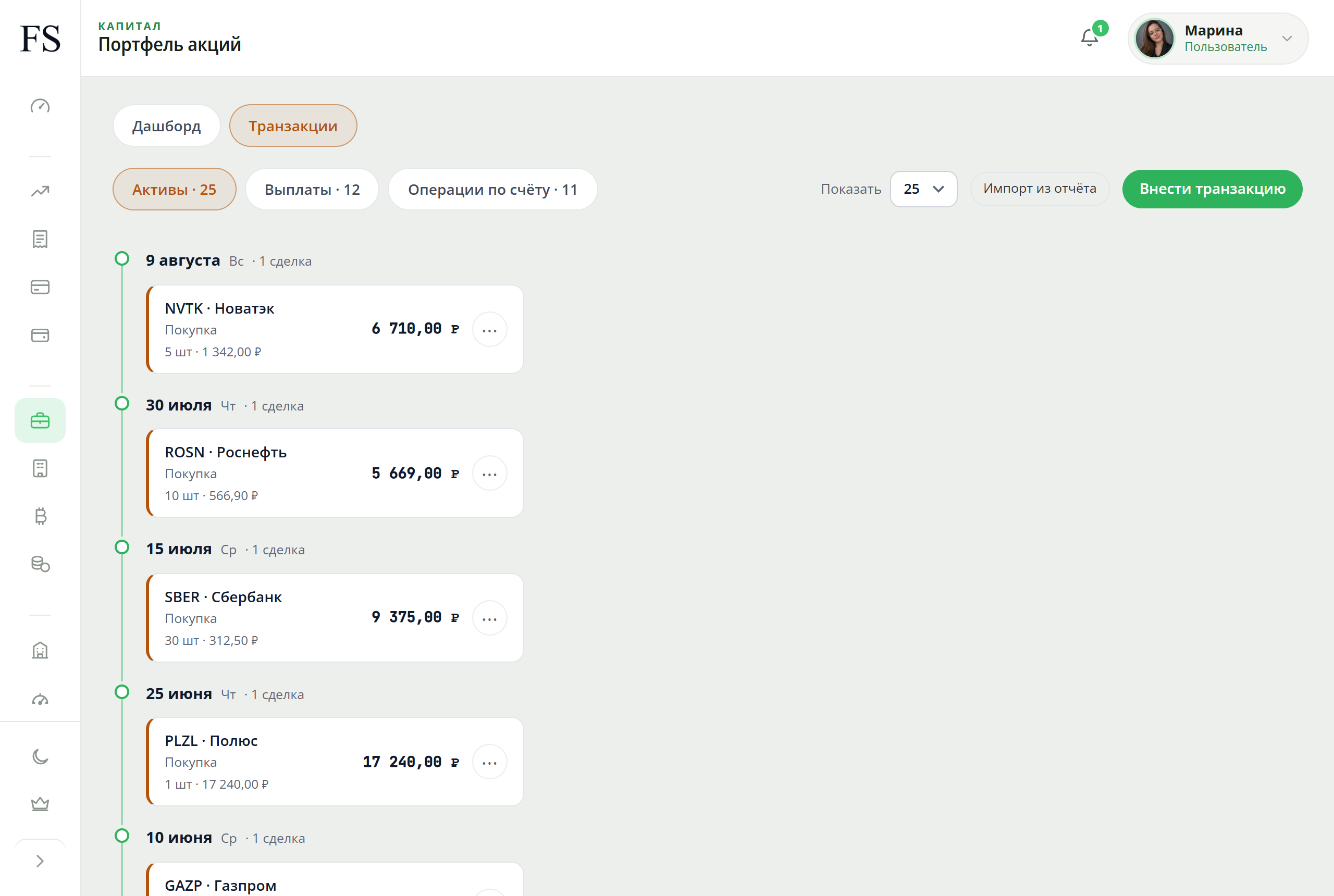Open more options for SBER Сбербанк transaction
Screen dimensions: 1334x896
(x=490, y=618)
